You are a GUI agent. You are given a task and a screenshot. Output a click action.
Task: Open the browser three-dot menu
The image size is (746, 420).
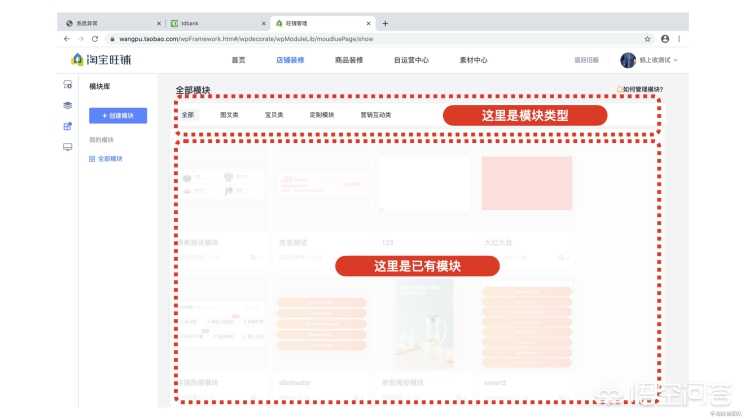point(679,39)
